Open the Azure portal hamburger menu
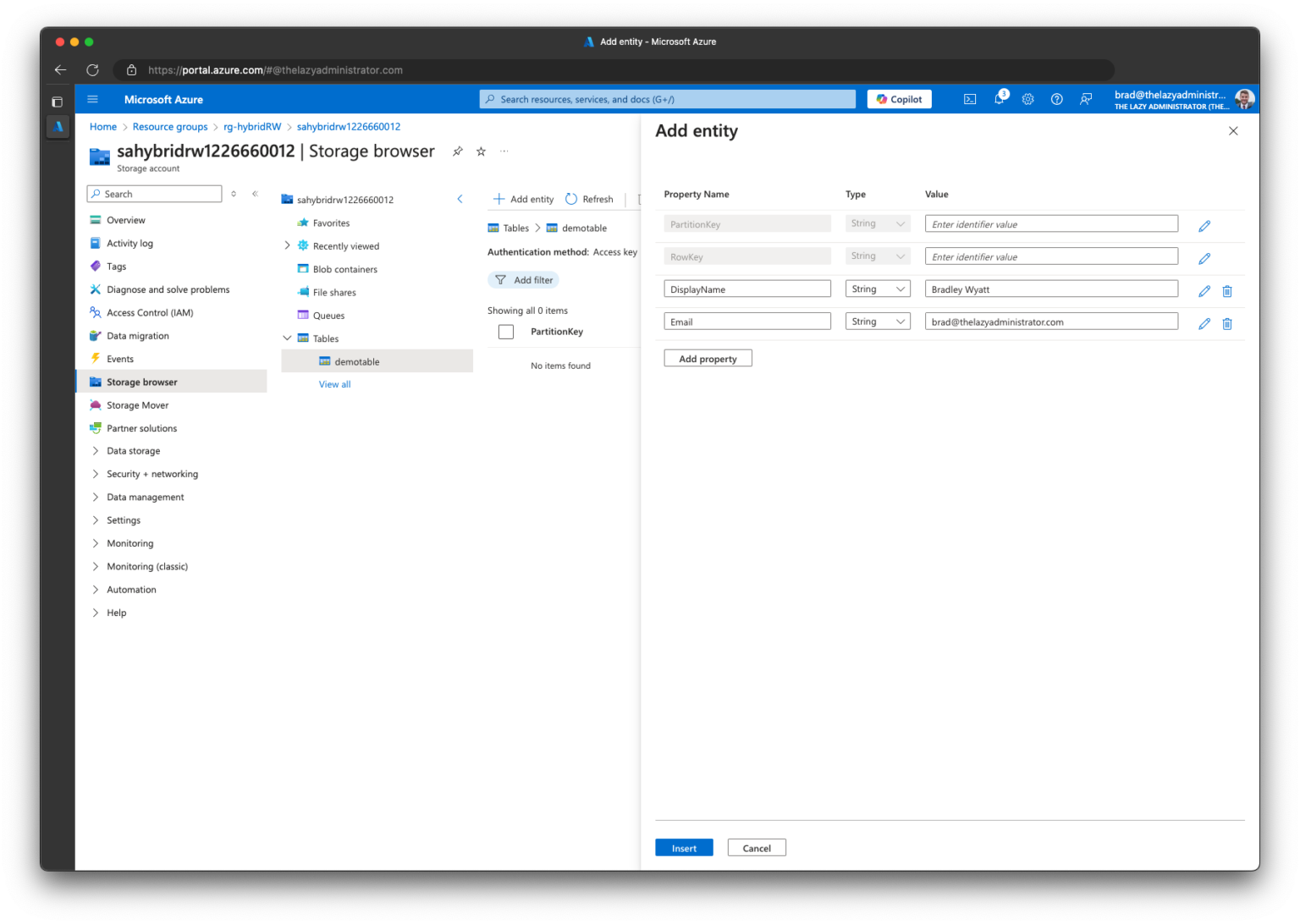 click(92, 99)
